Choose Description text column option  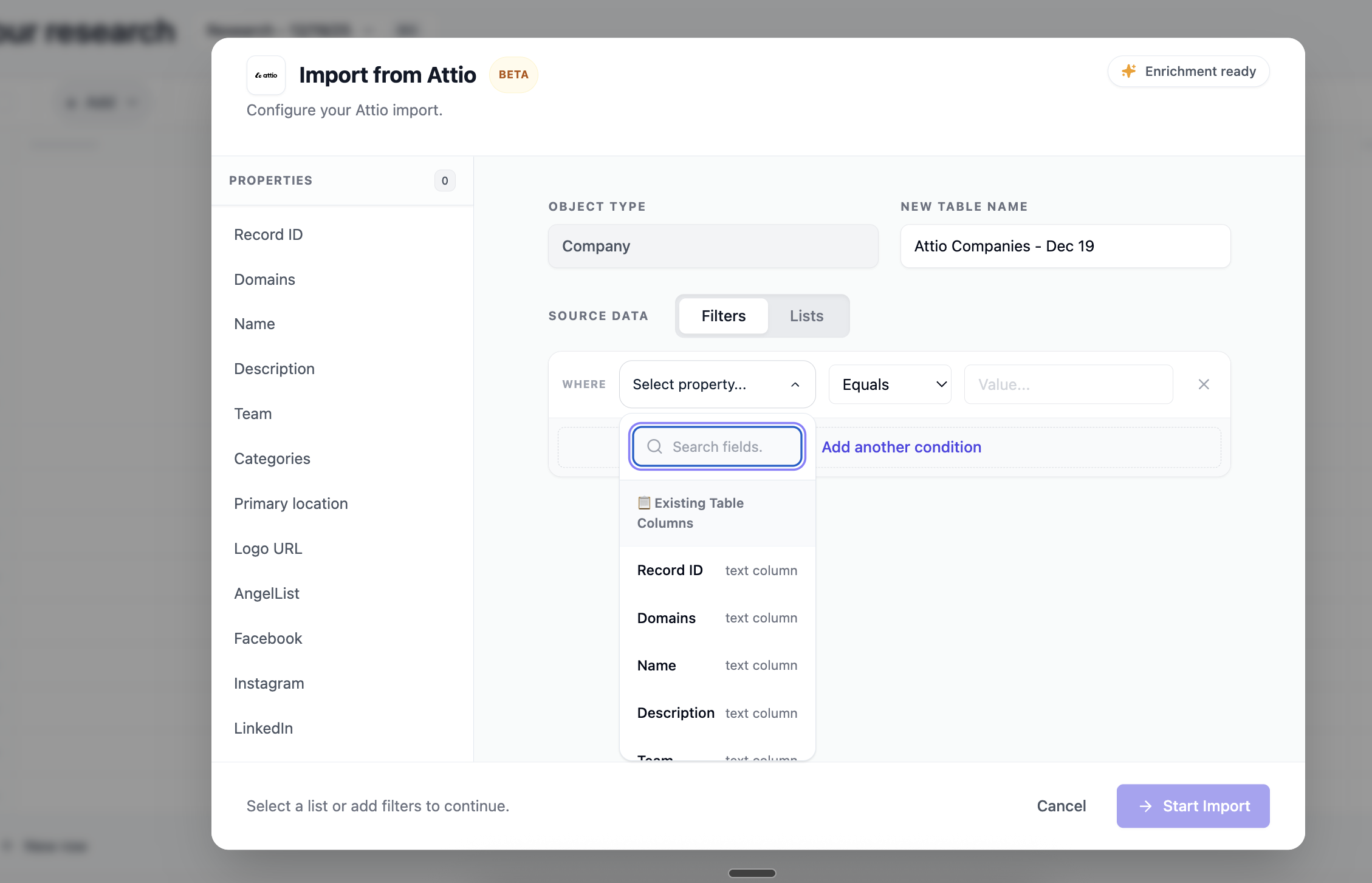point(717,713)
